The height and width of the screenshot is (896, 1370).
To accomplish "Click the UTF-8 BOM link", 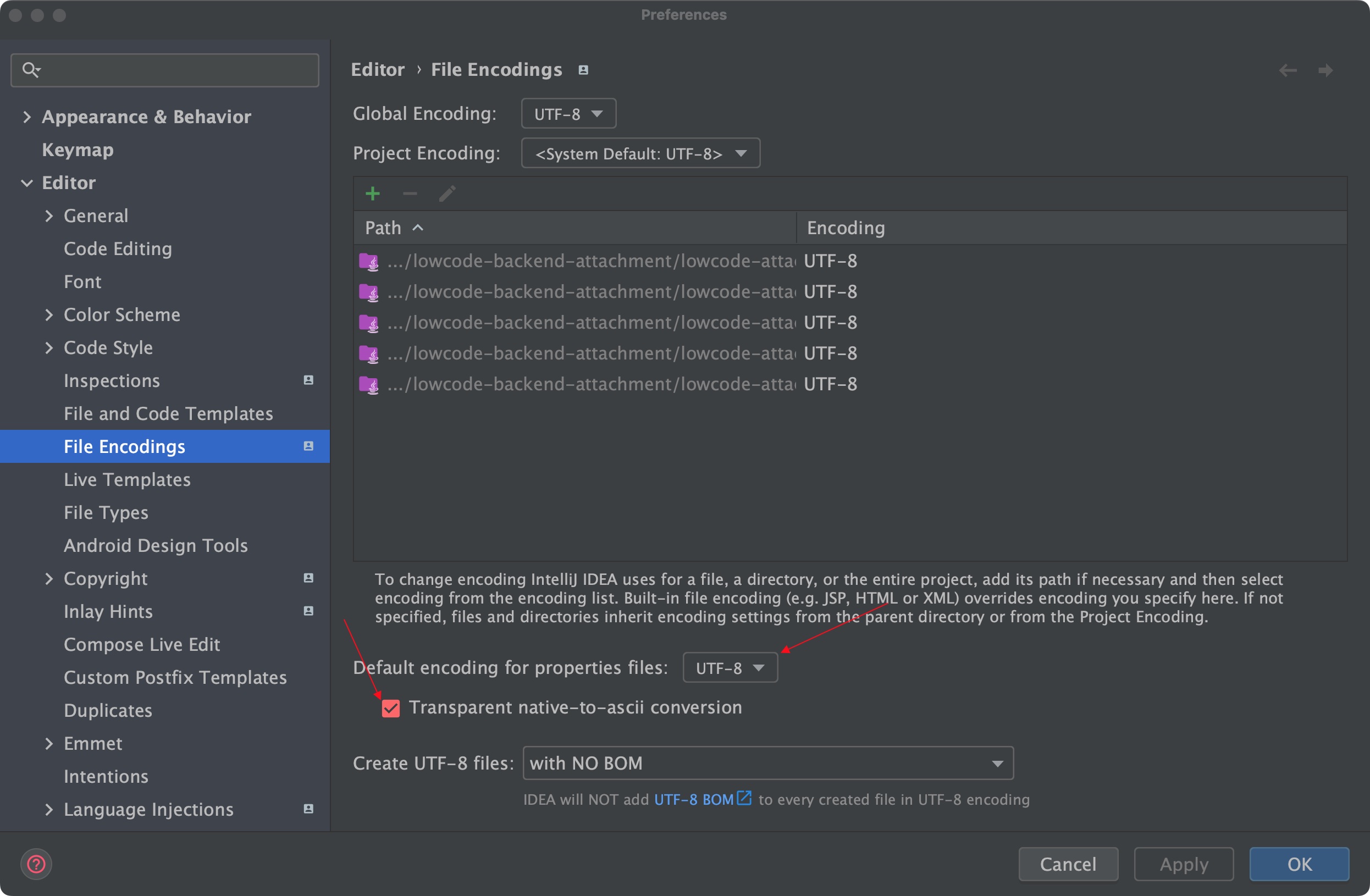I will tap(694, 799).
